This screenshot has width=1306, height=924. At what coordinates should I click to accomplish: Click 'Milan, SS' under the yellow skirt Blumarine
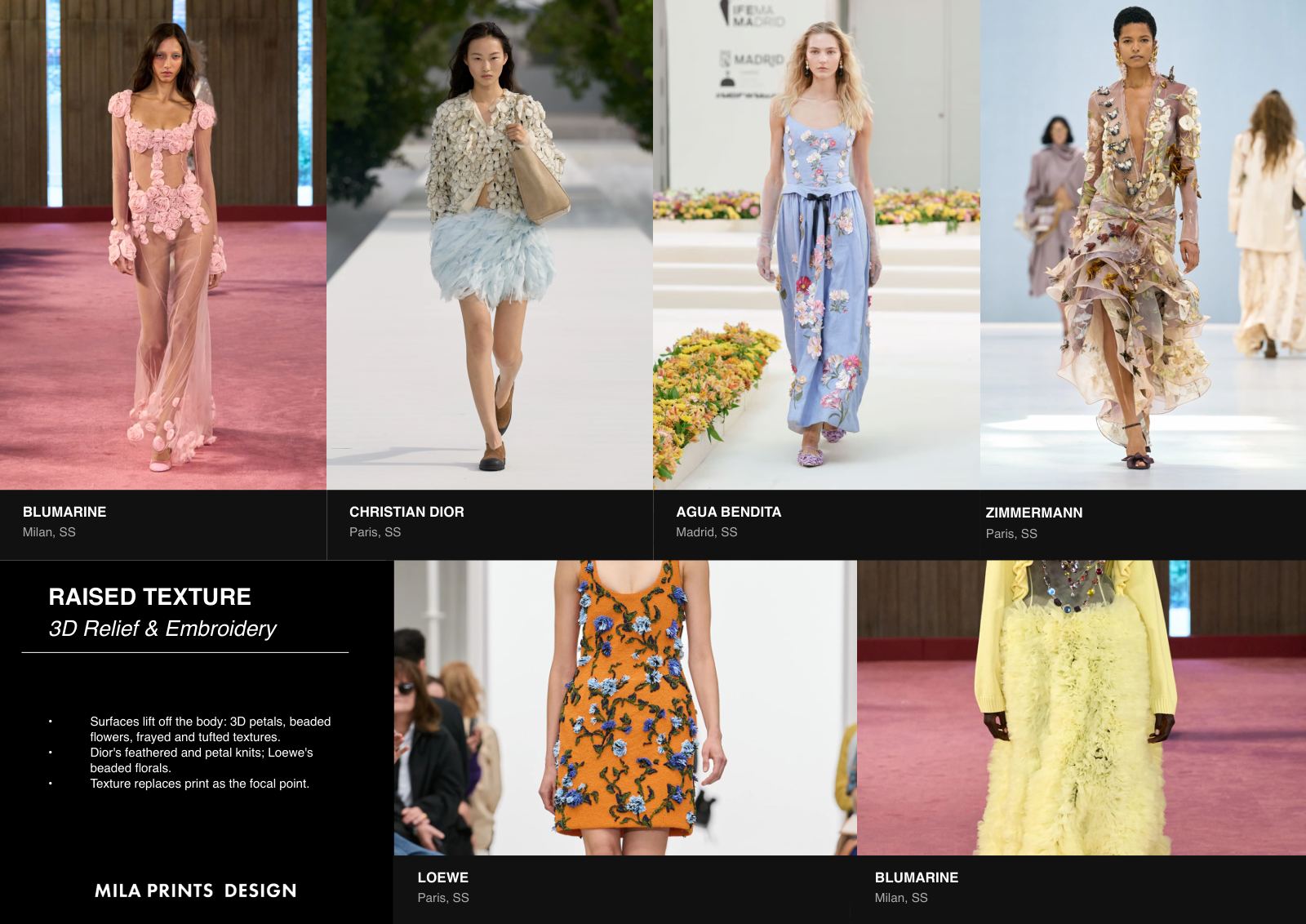pyautogui.click(x=901, y=898)
